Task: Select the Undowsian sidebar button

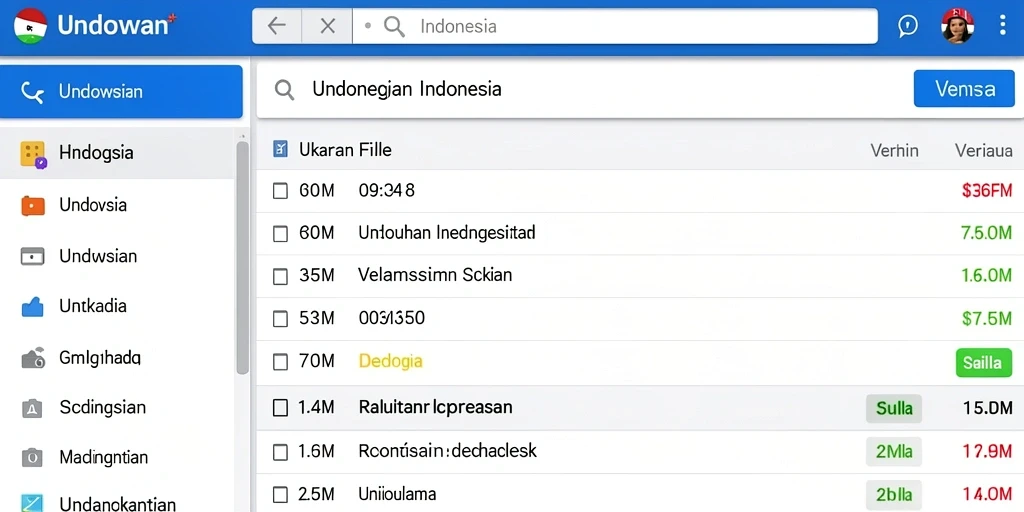Action: pos(121,91)
